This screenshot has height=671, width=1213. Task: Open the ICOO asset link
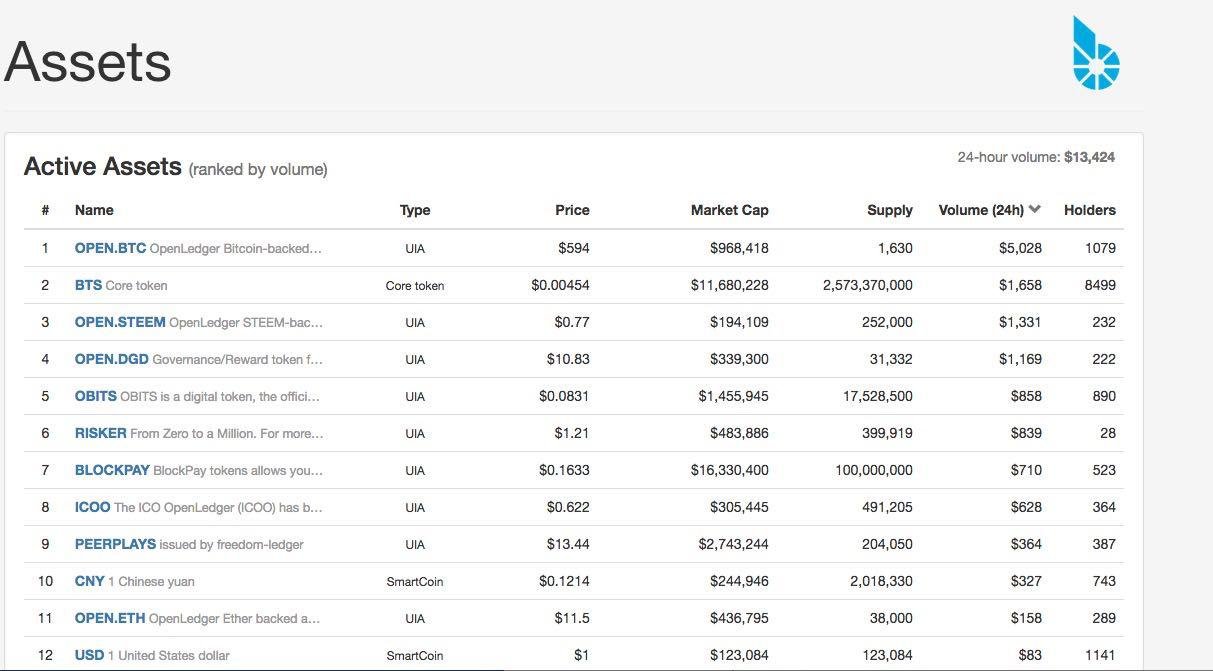pos(92,507)
